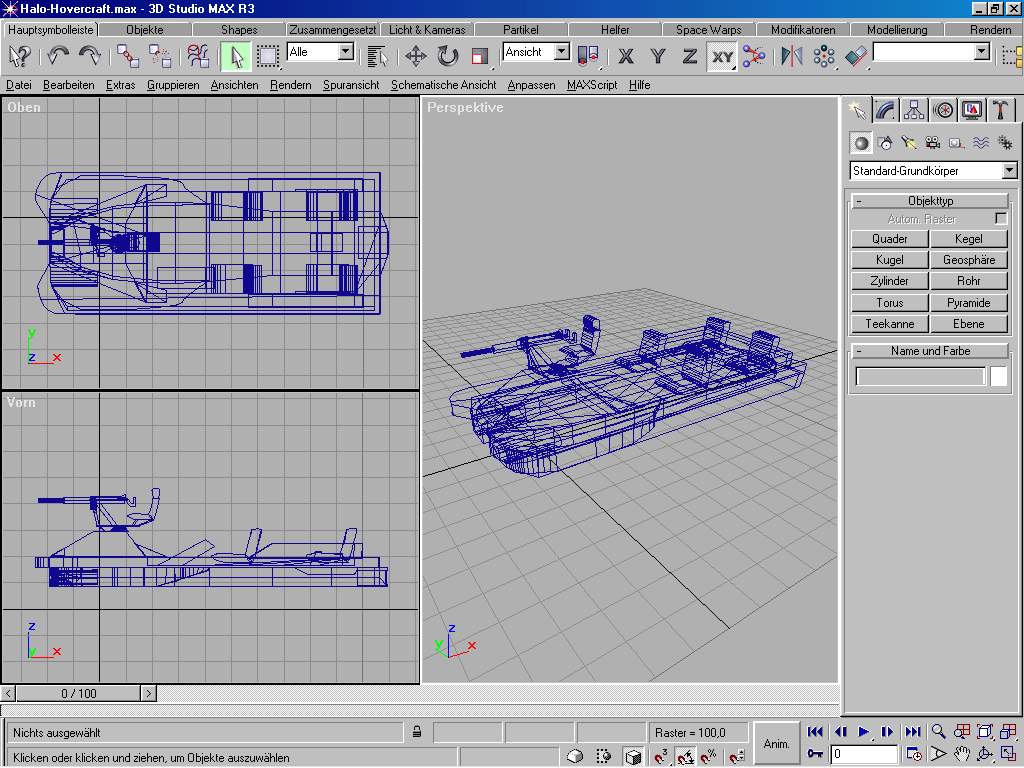Choose the rectangular Selection Region tool

[x=268, y=56]
